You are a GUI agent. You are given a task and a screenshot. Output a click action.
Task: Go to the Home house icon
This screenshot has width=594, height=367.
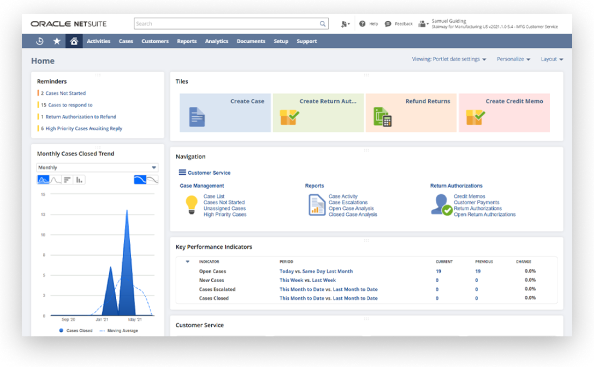tap(74, 41)
